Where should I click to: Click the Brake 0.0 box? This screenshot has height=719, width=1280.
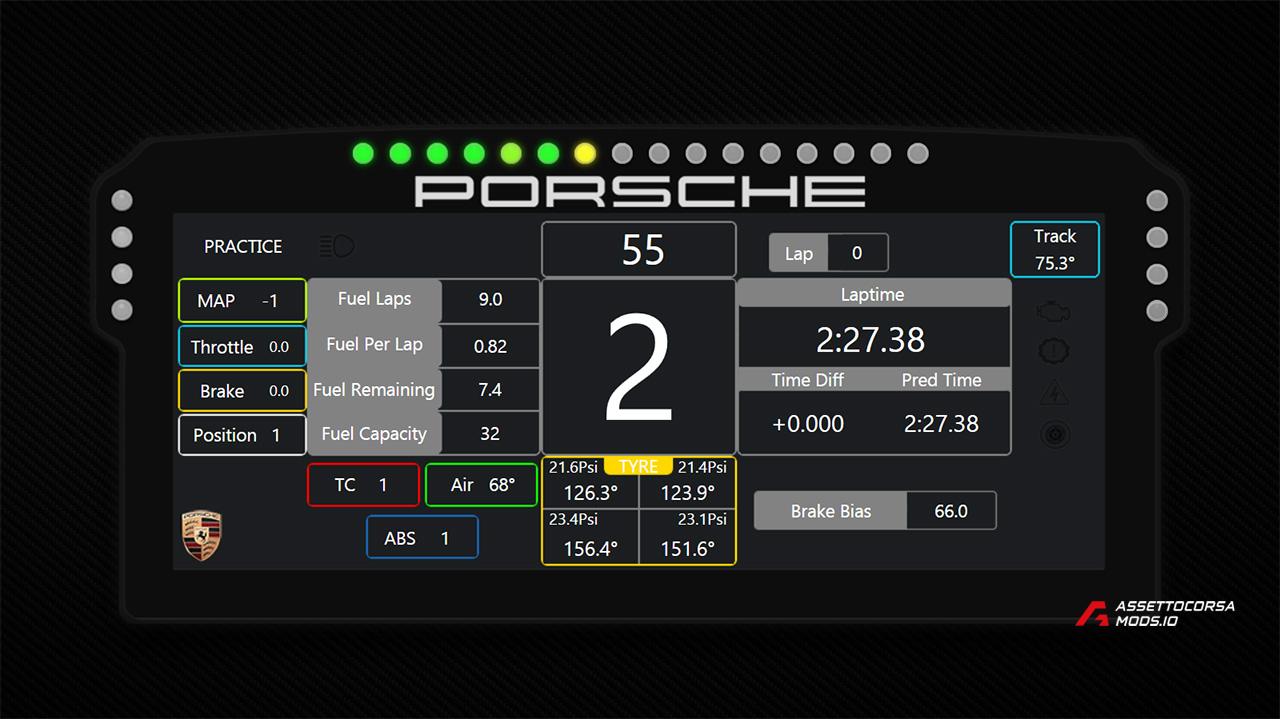click(x=242, y=391)
